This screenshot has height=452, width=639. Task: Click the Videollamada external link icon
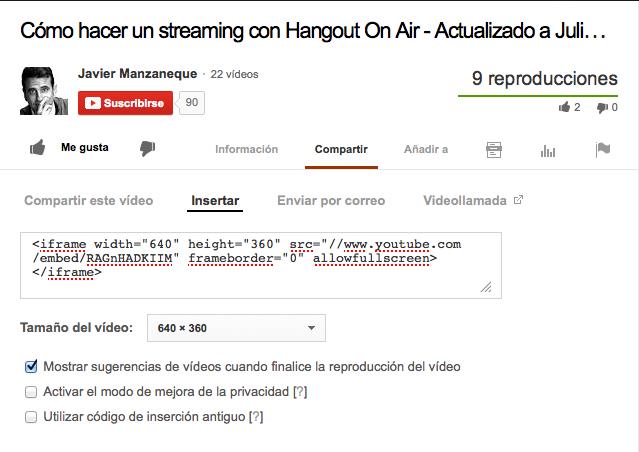(x=518, y=200)
